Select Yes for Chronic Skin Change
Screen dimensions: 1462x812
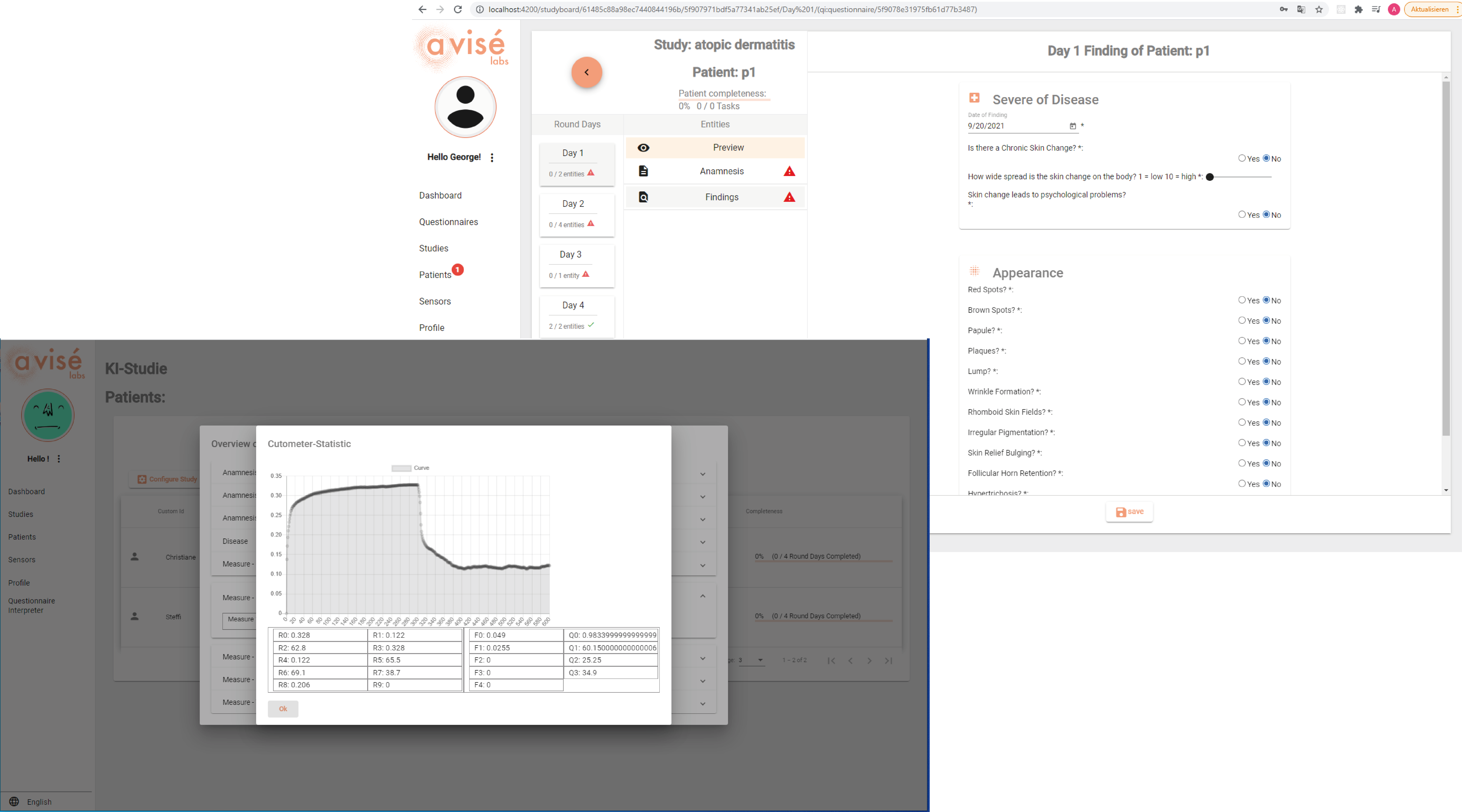coord(1242,158)
